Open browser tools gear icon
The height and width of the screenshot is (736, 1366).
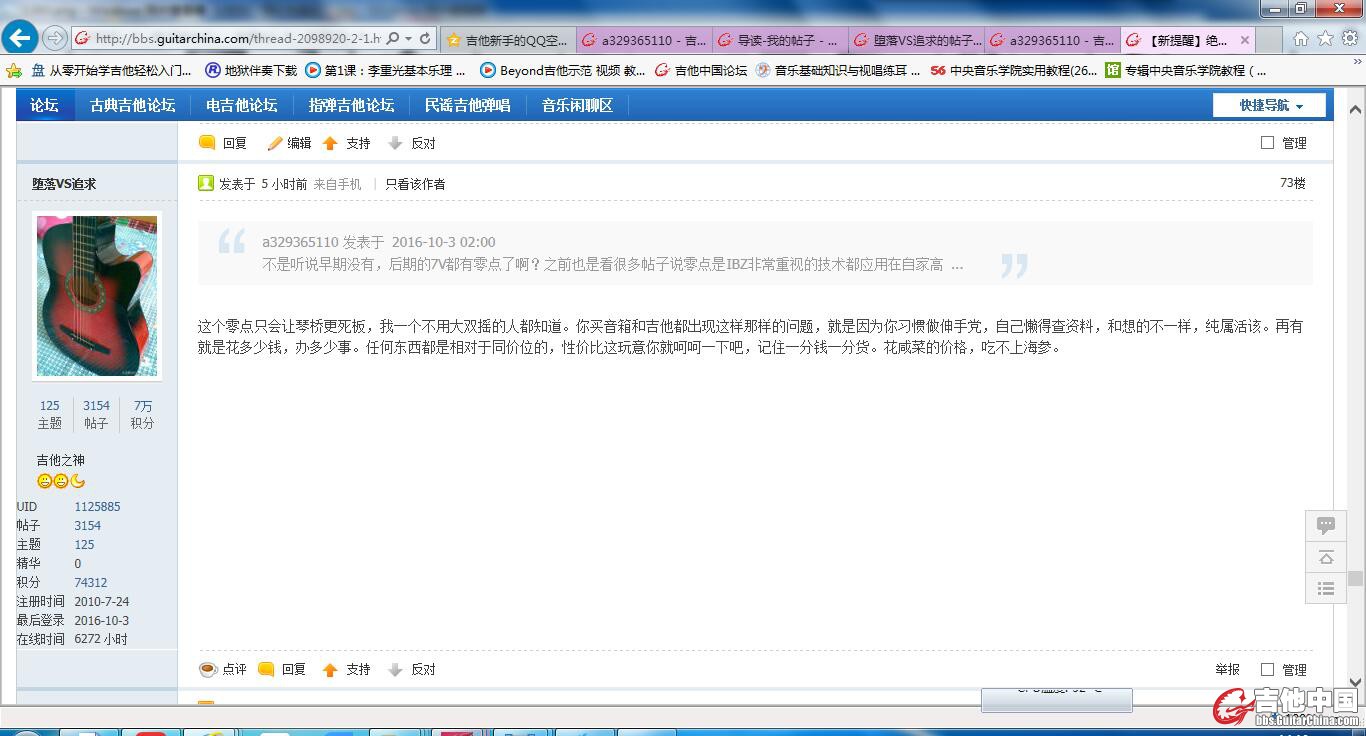(x=1349, y=38)
